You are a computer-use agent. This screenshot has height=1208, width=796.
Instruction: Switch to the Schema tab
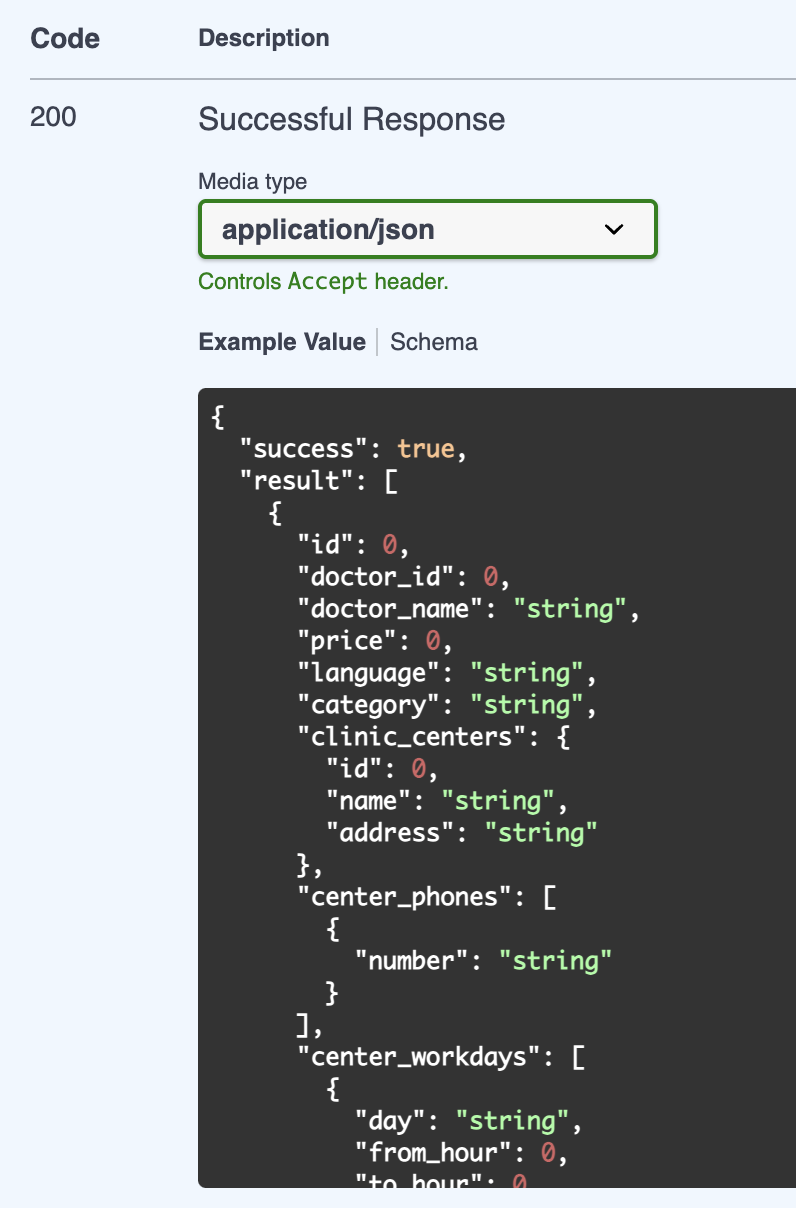point(433,342)
